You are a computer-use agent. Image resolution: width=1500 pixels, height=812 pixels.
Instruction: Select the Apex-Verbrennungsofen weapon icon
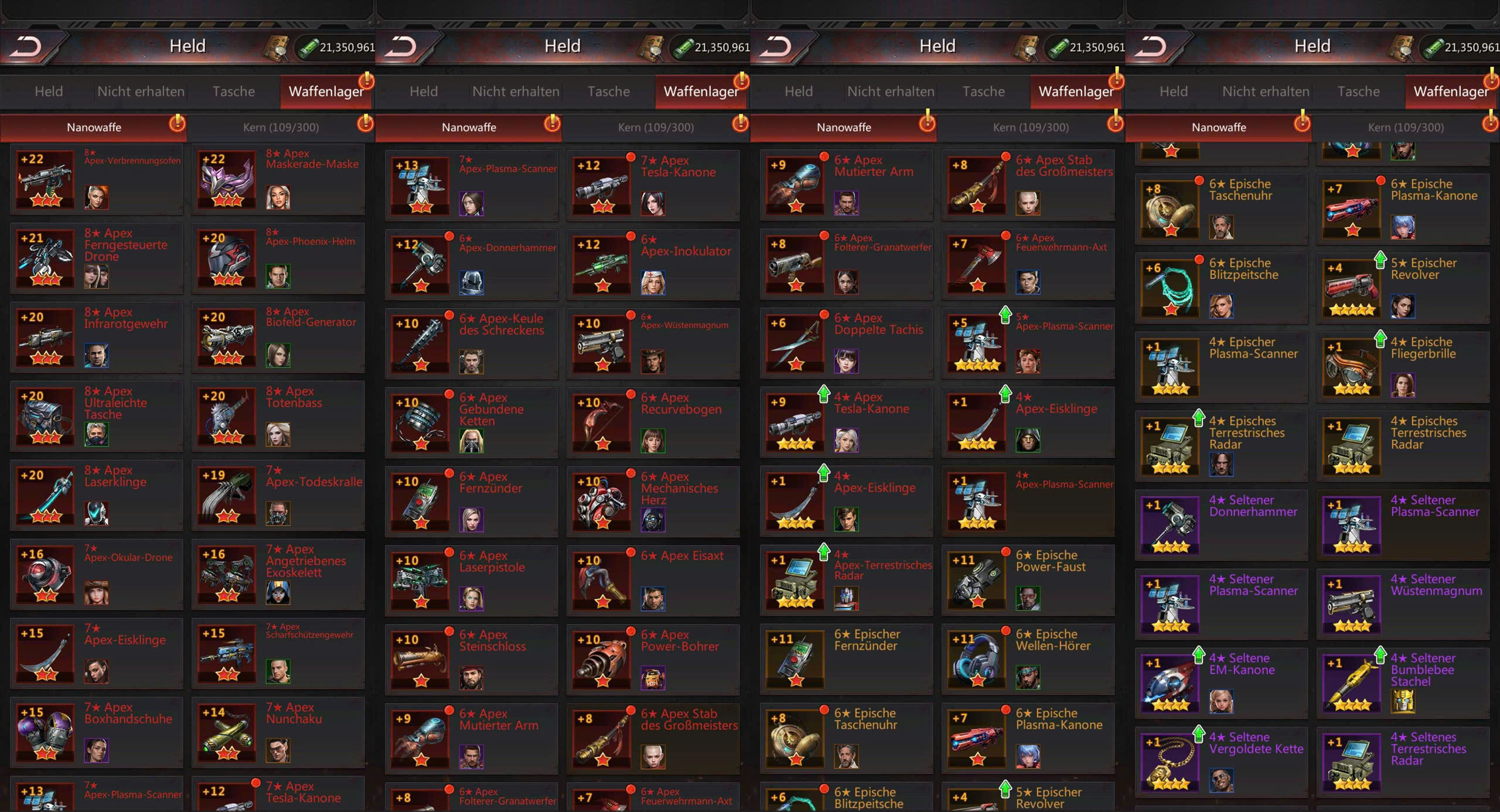(45, 179)
